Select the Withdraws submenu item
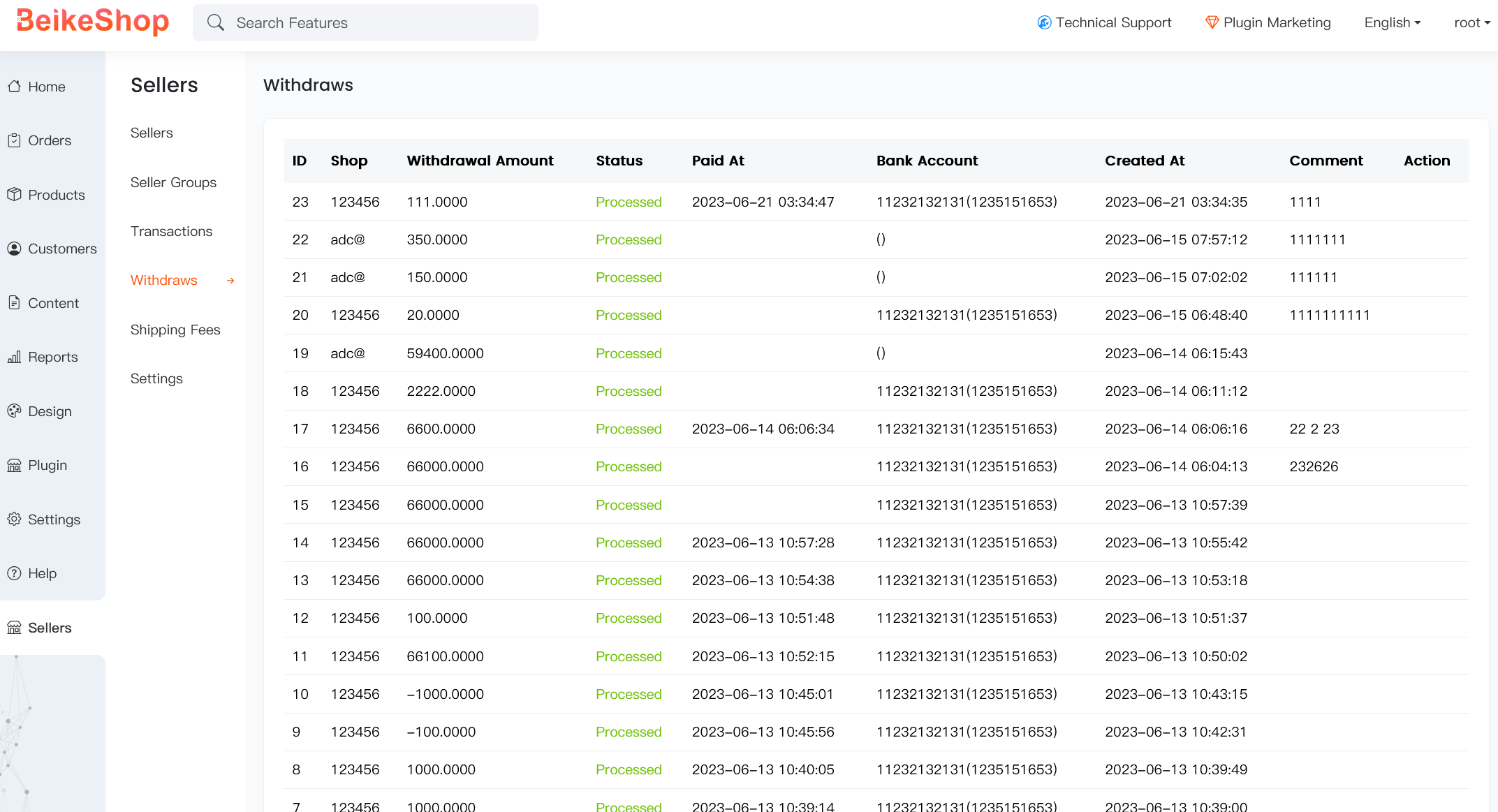The width and height of the screenshot is (1498, 812). 164,280
